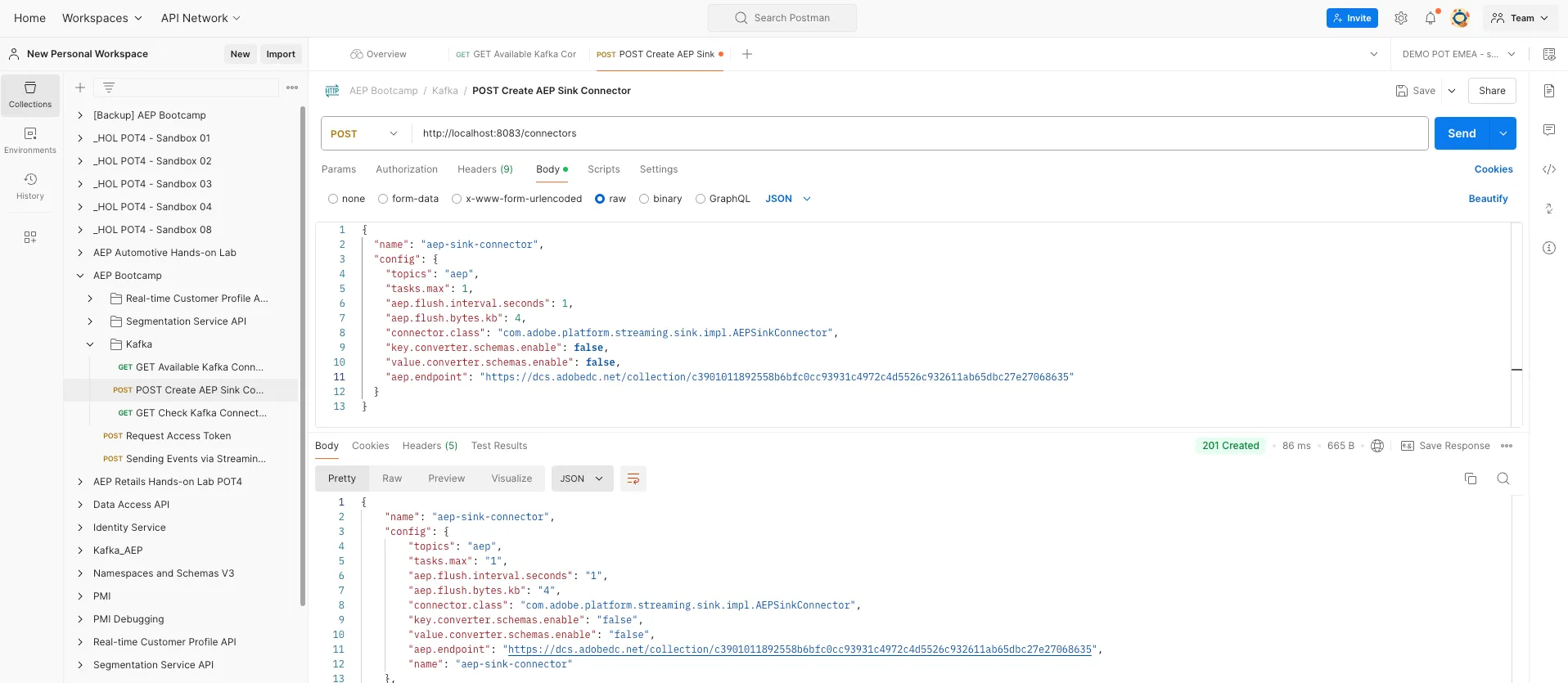Open the response JSON format dropdown
Image resolution: width=1568 pixels, height=683 pixels.
tap(582, 479)
